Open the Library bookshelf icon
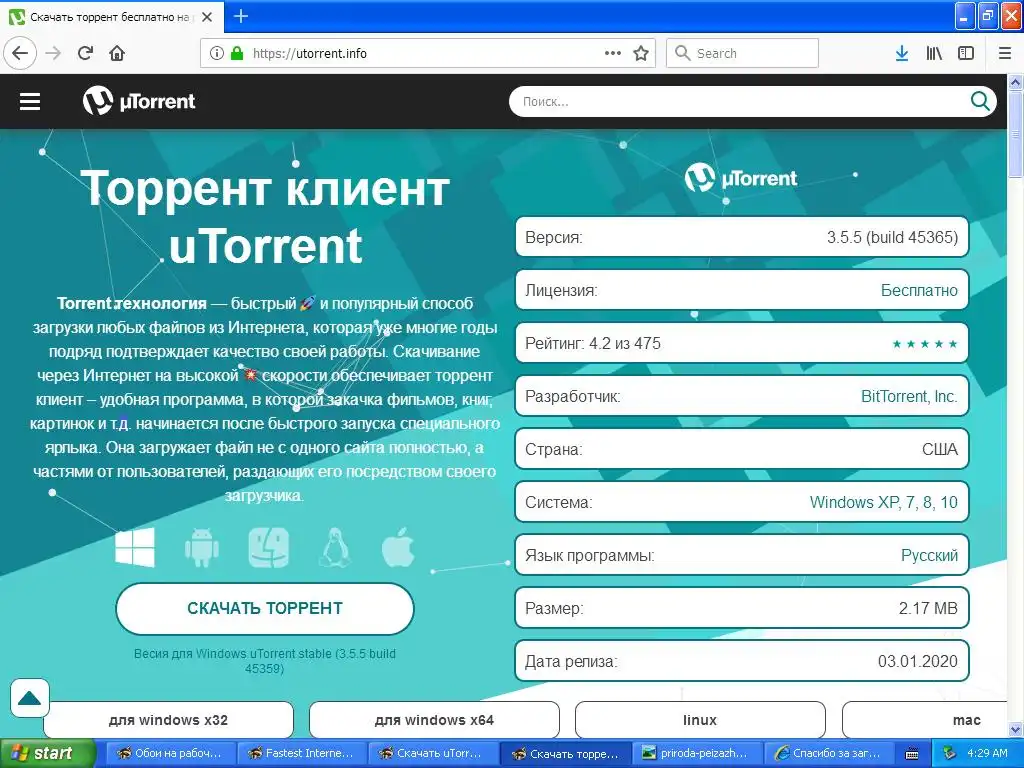 click(x=934, y=53)
